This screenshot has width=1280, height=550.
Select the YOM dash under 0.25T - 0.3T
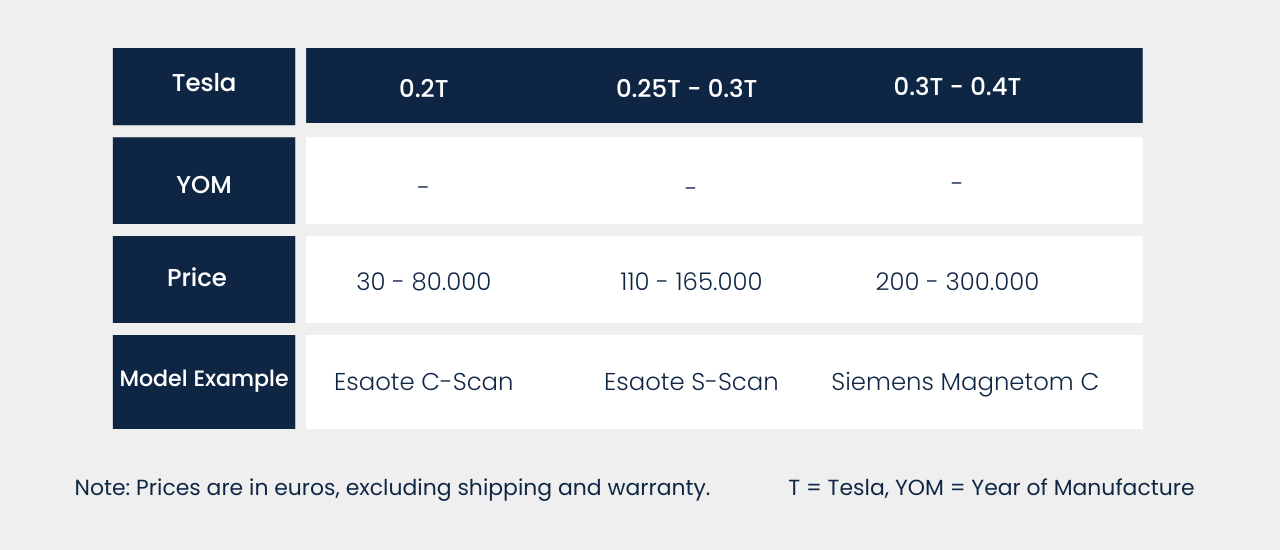pos(690,187)
